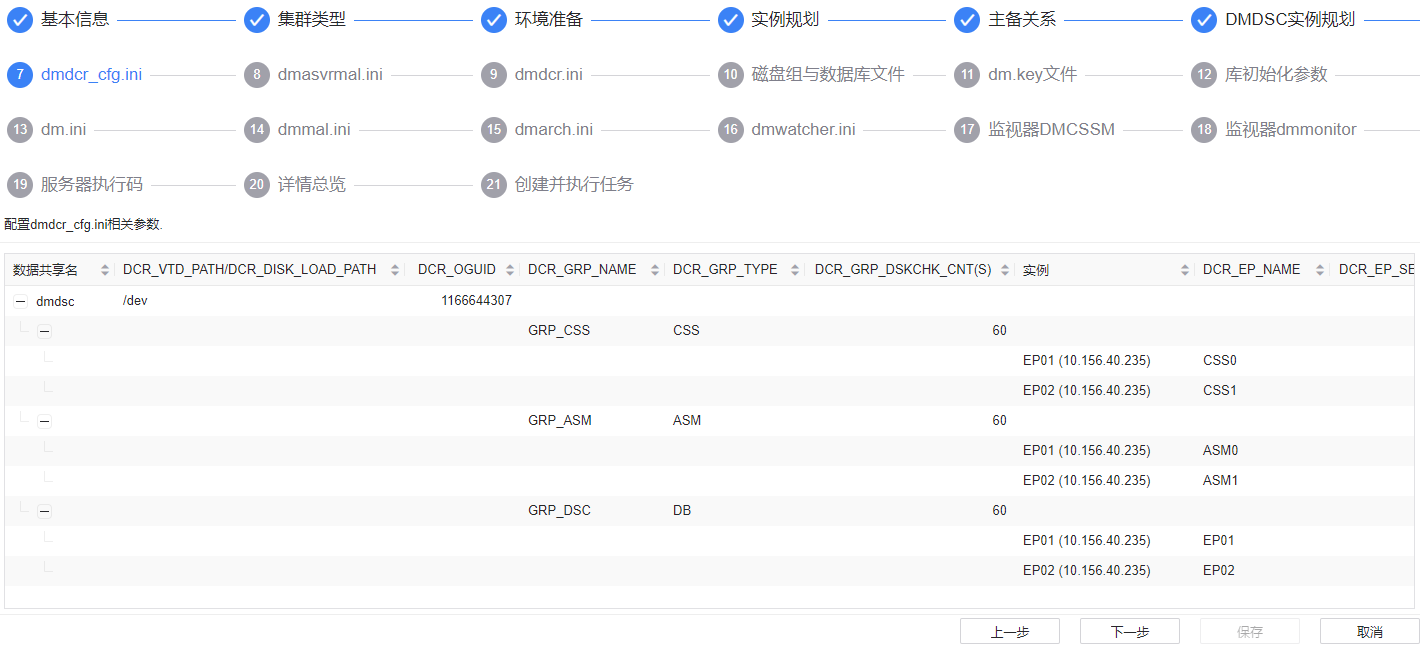Go to dm.ini step label
This screenshot has width=1421, height=647.
pyautogui.click(x=64, y=130)
